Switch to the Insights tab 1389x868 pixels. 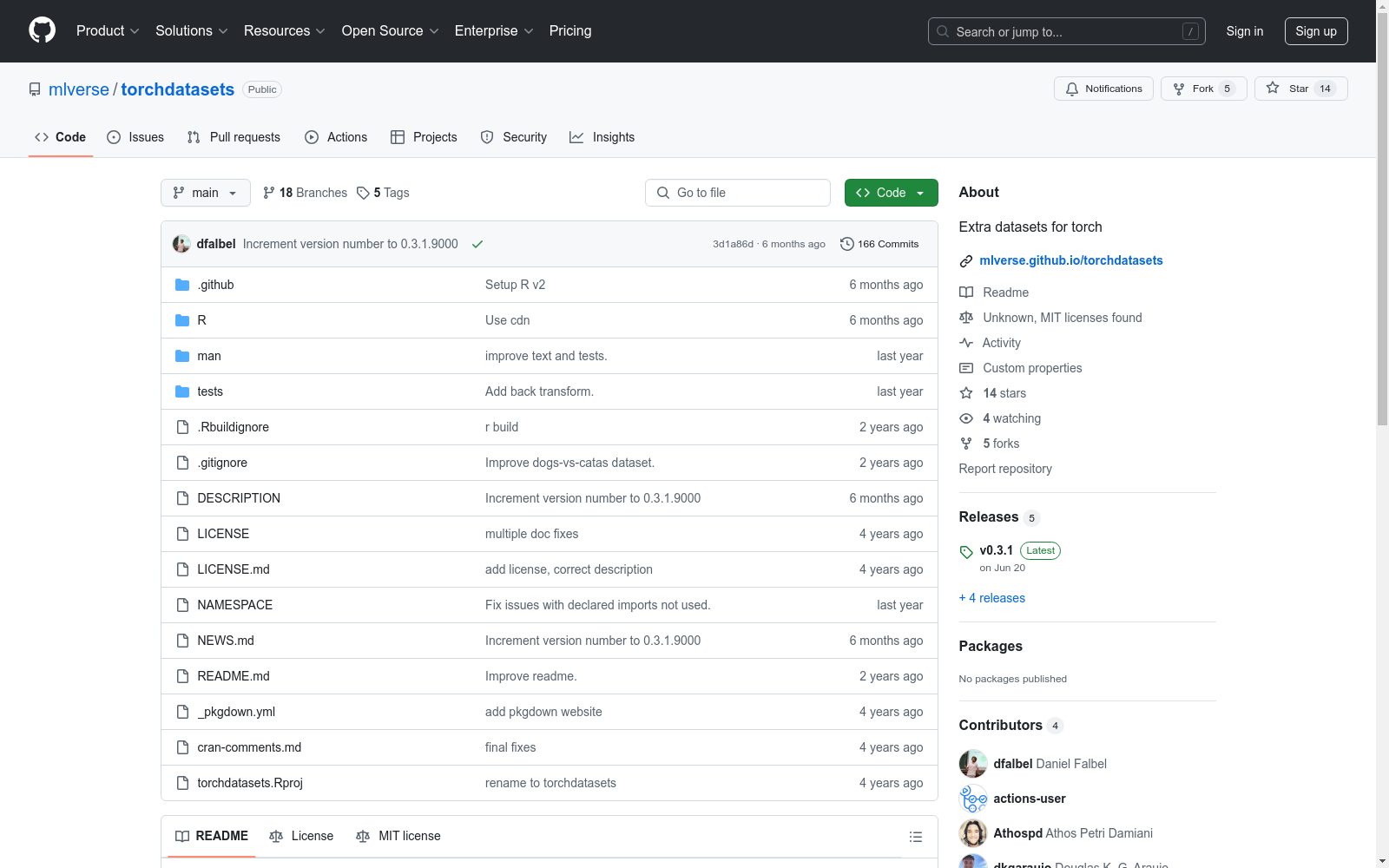click(x=602, y=137)
